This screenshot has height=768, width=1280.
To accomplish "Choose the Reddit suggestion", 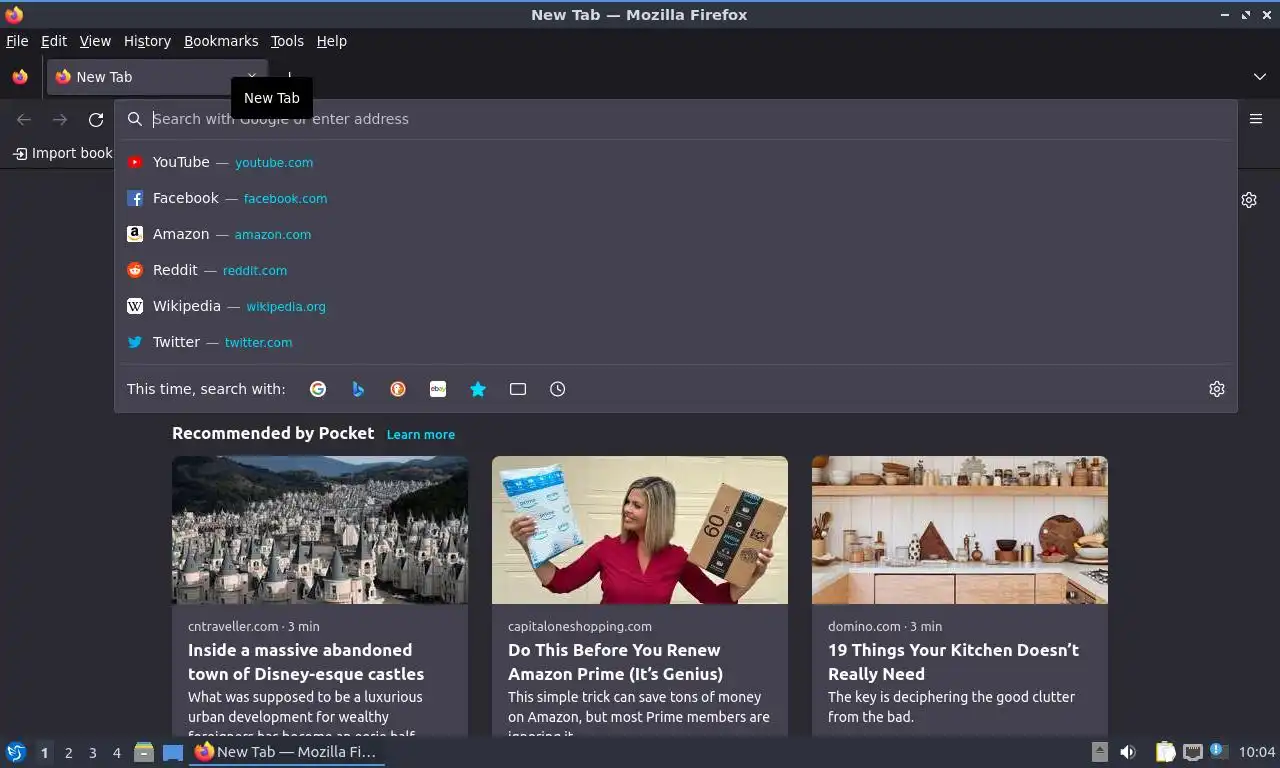I will coord(675,270).
